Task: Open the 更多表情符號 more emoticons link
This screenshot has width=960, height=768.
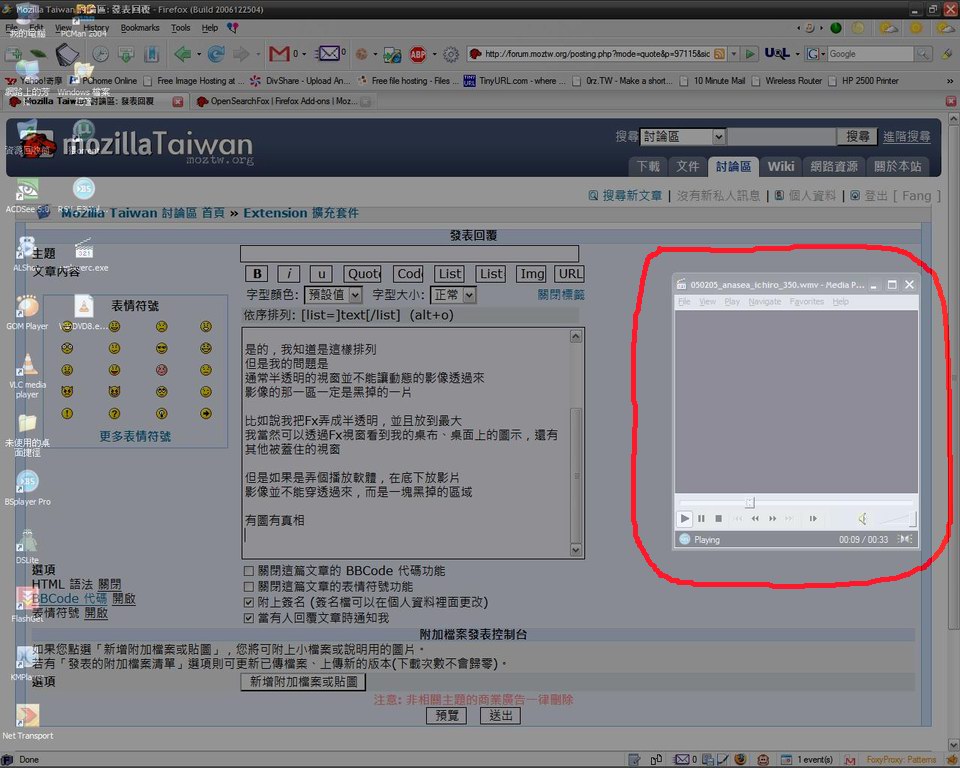Action: [x=135, y=436]
